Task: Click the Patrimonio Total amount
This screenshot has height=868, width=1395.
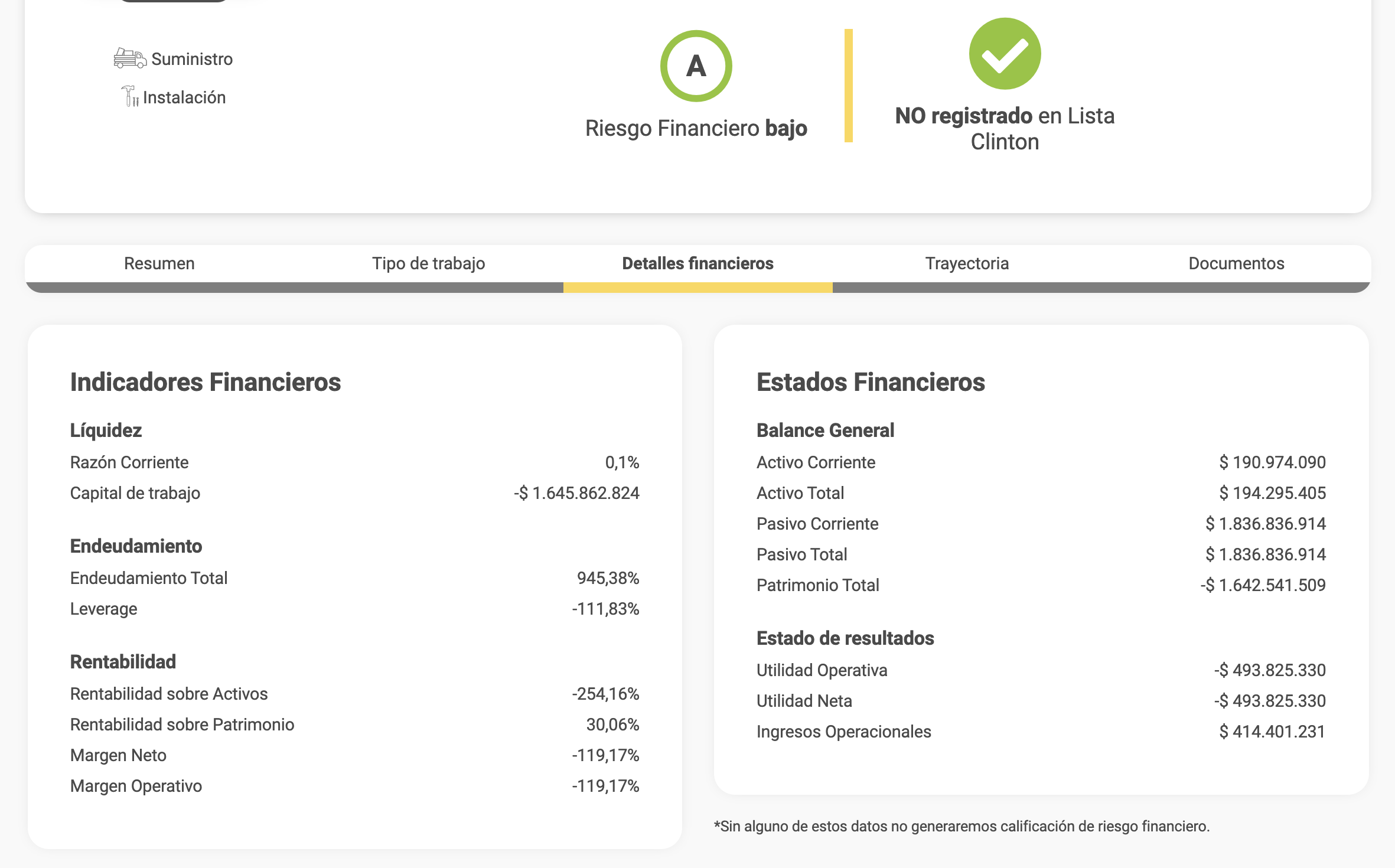Action: [1263, 585]
